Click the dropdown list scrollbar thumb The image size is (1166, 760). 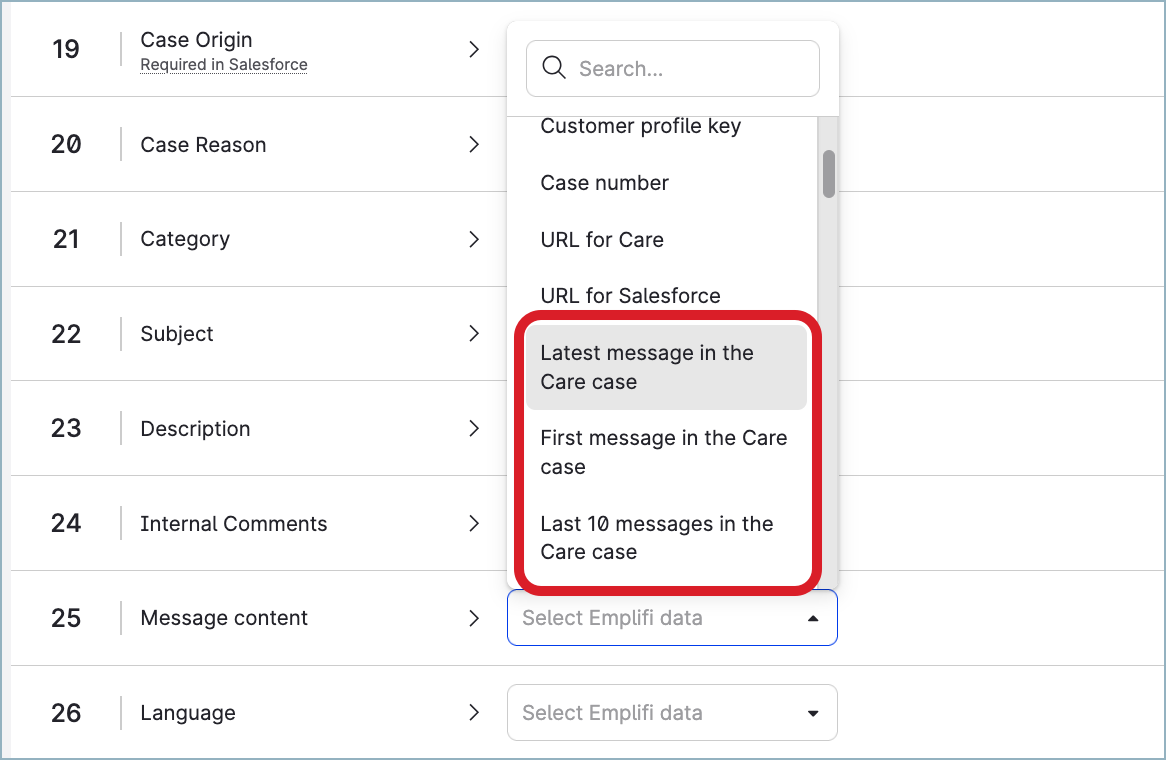[828, 174]
